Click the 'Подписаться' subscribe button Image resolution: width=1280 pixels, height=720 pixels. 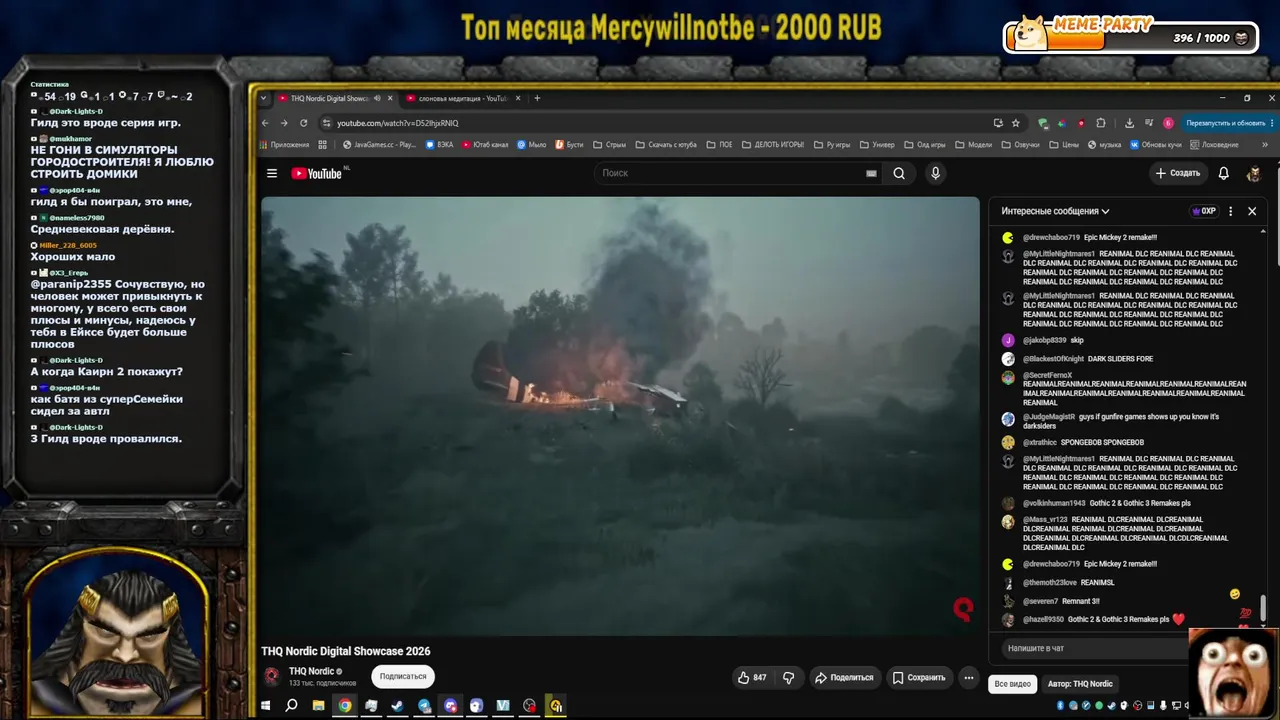[403, 677]
